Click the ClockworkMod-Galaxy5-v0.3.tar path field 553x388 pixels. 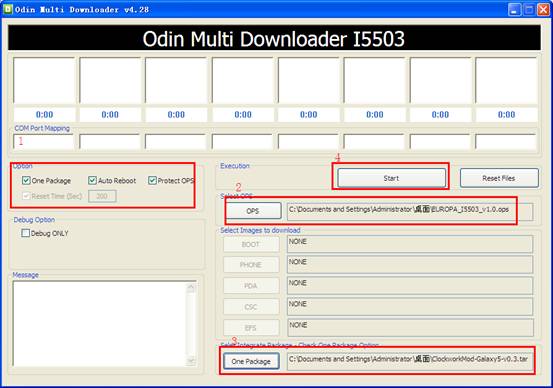click(410, 362)
